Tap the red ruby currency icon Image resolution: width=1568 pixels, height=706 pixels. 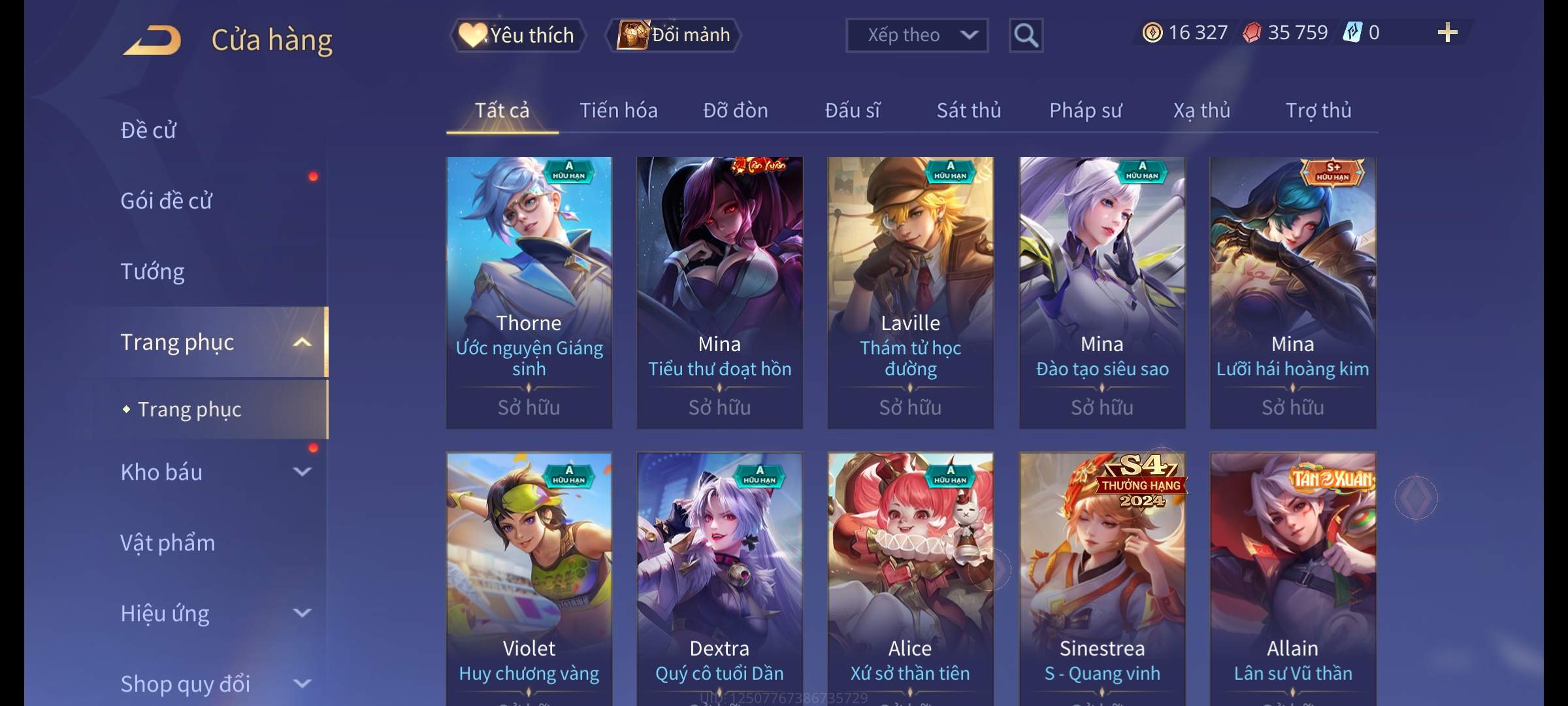click(1251, 33)
